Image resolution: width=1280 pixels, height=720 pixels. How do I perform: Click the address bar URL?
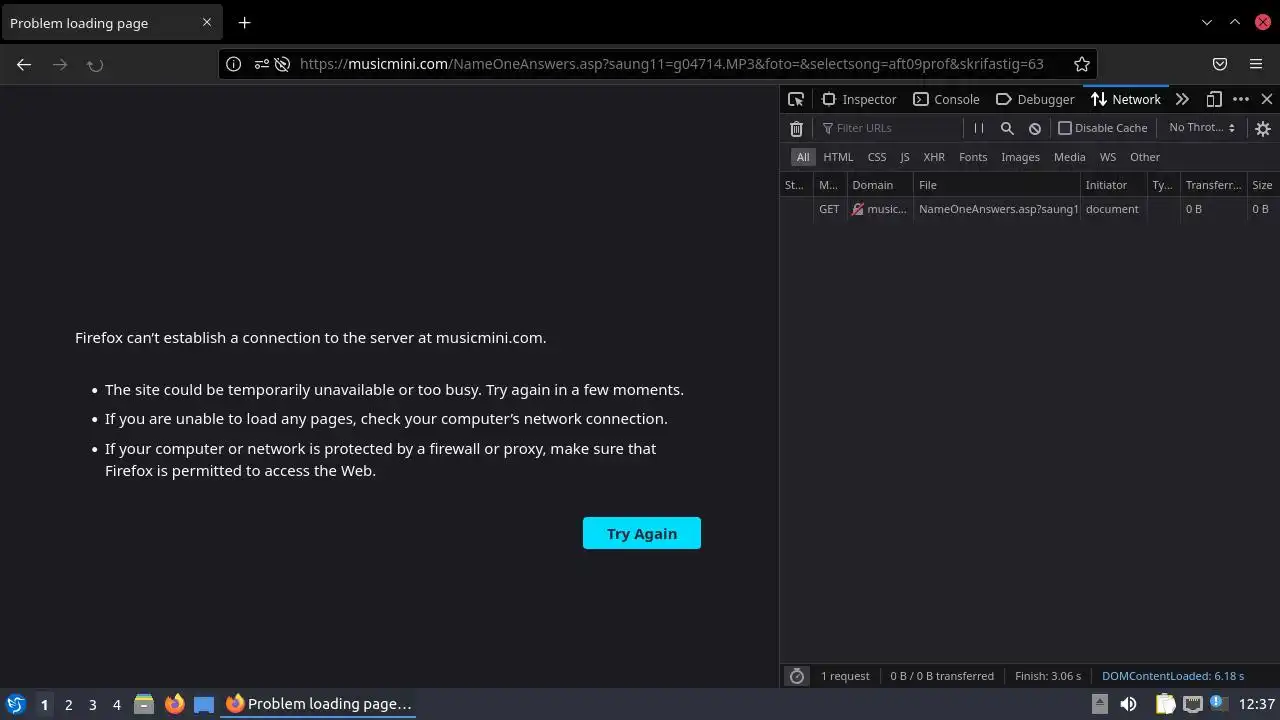pos(671,64)
